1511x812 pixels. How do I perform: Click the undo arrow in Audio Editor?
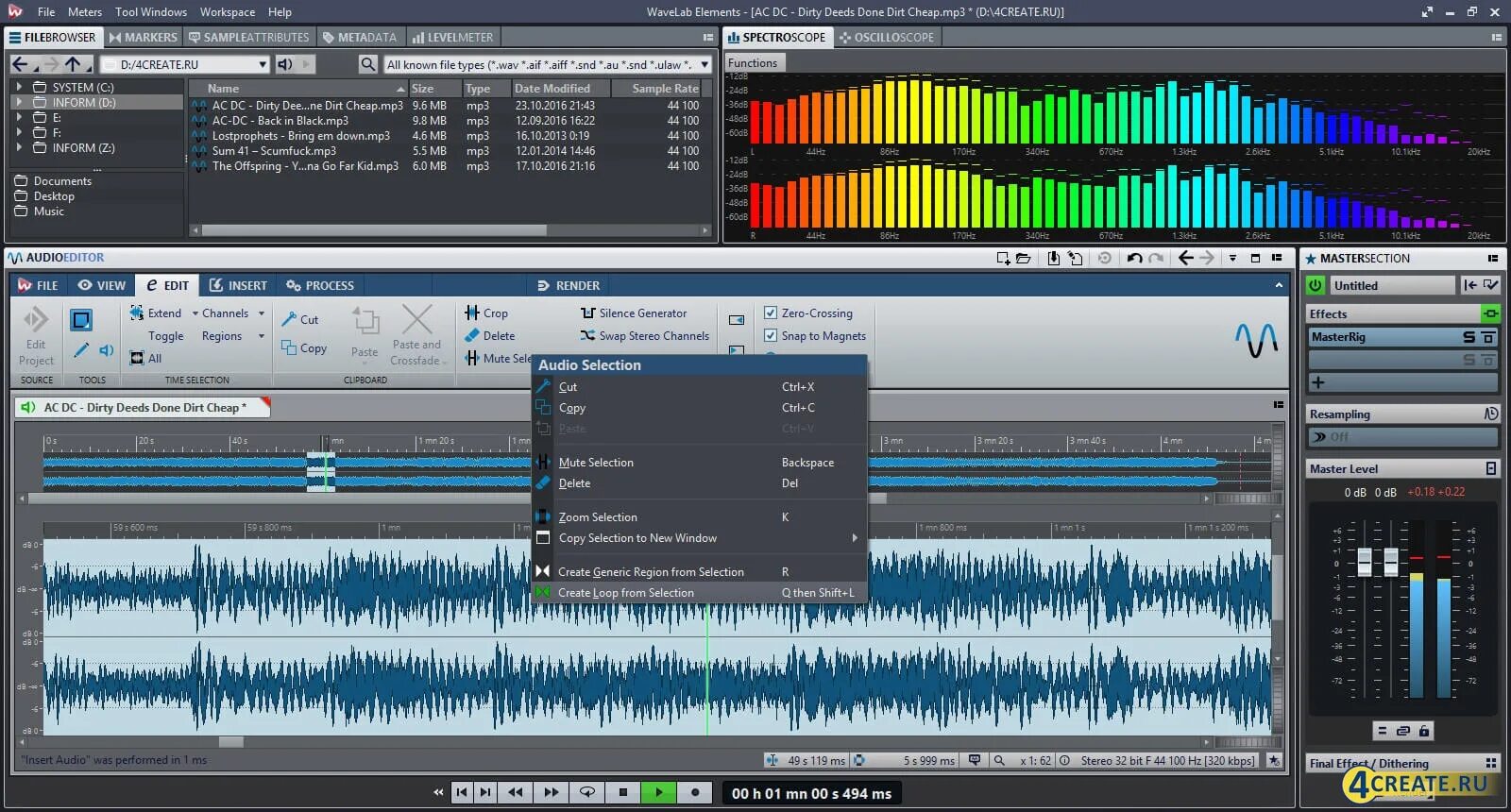(1134, 258)
